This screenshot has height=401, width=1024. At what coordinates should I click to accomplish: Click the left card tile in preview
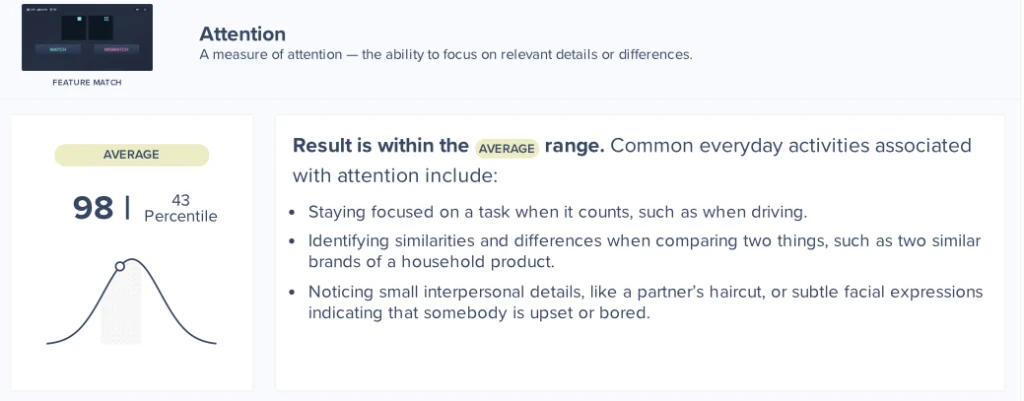(72, 28)
